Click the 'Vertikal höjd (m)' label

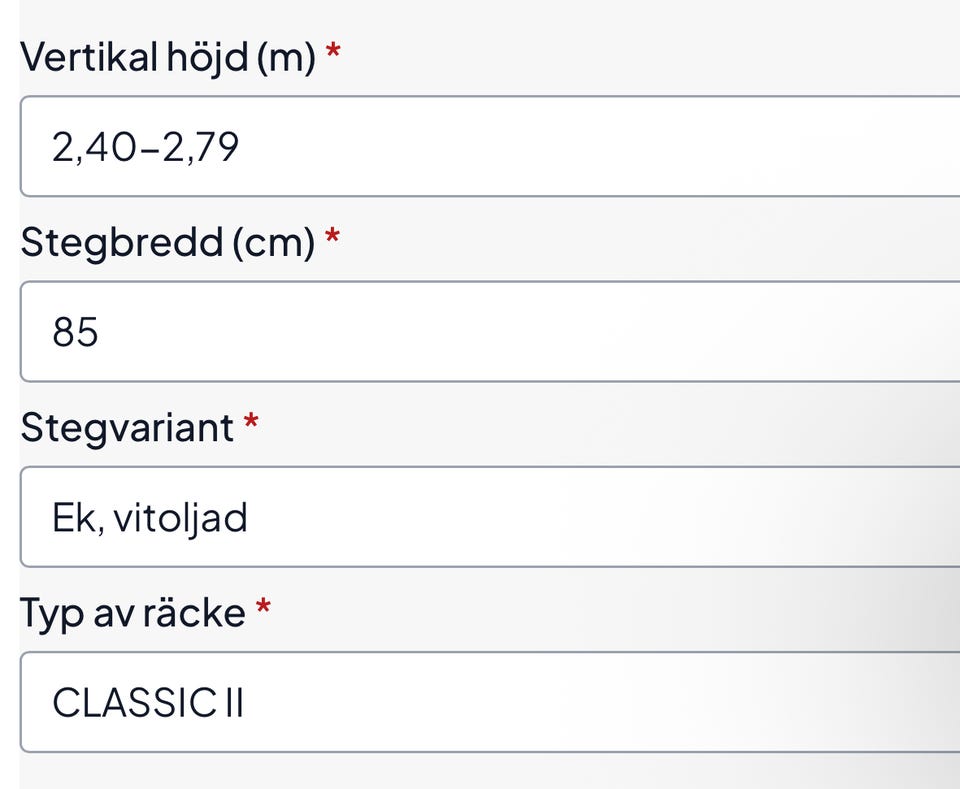(x=168, y=57)
